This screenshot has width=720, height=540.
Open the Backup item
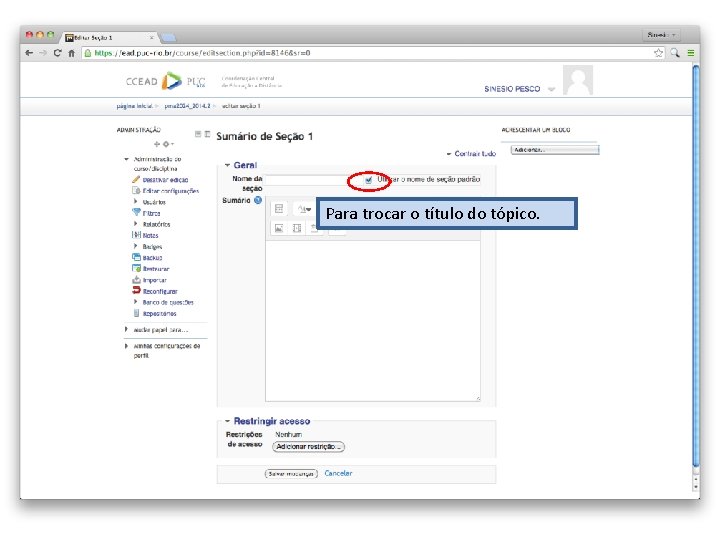coord(152,258)
